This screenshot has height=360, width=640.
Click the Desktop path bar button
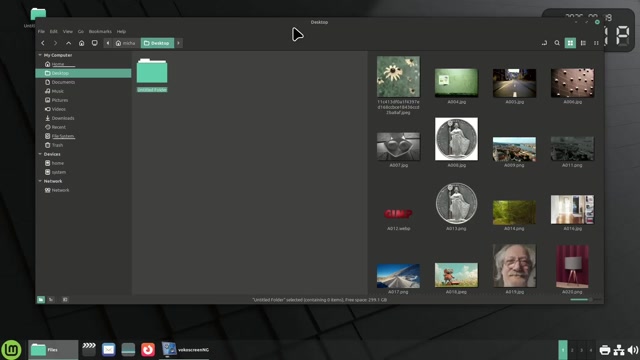[158, 43]
